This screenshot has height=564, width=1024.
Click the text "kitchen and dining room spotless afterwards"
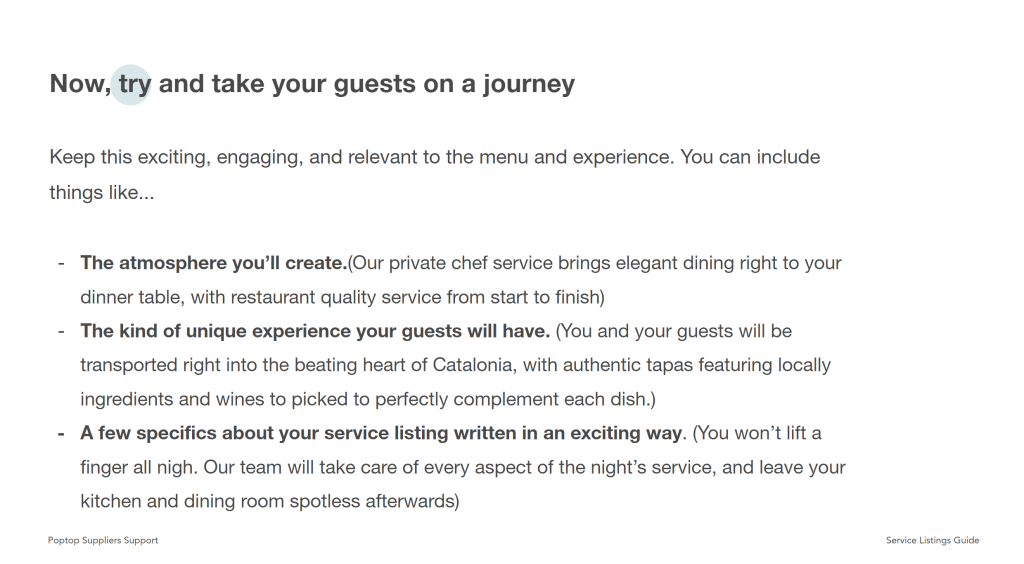point(267,502)
